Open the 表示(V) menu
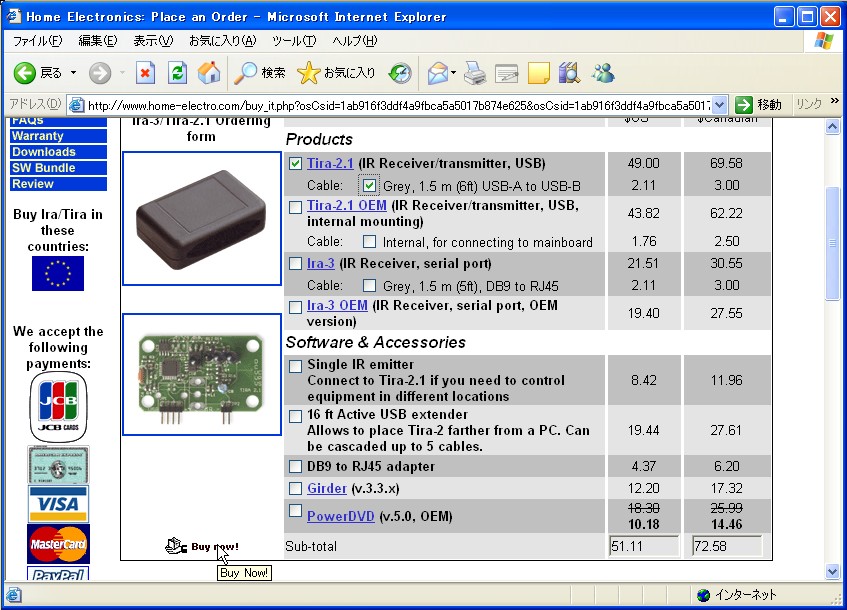This screenshot has height=610, width=847. pyautogui.click(x=153, y=41)
